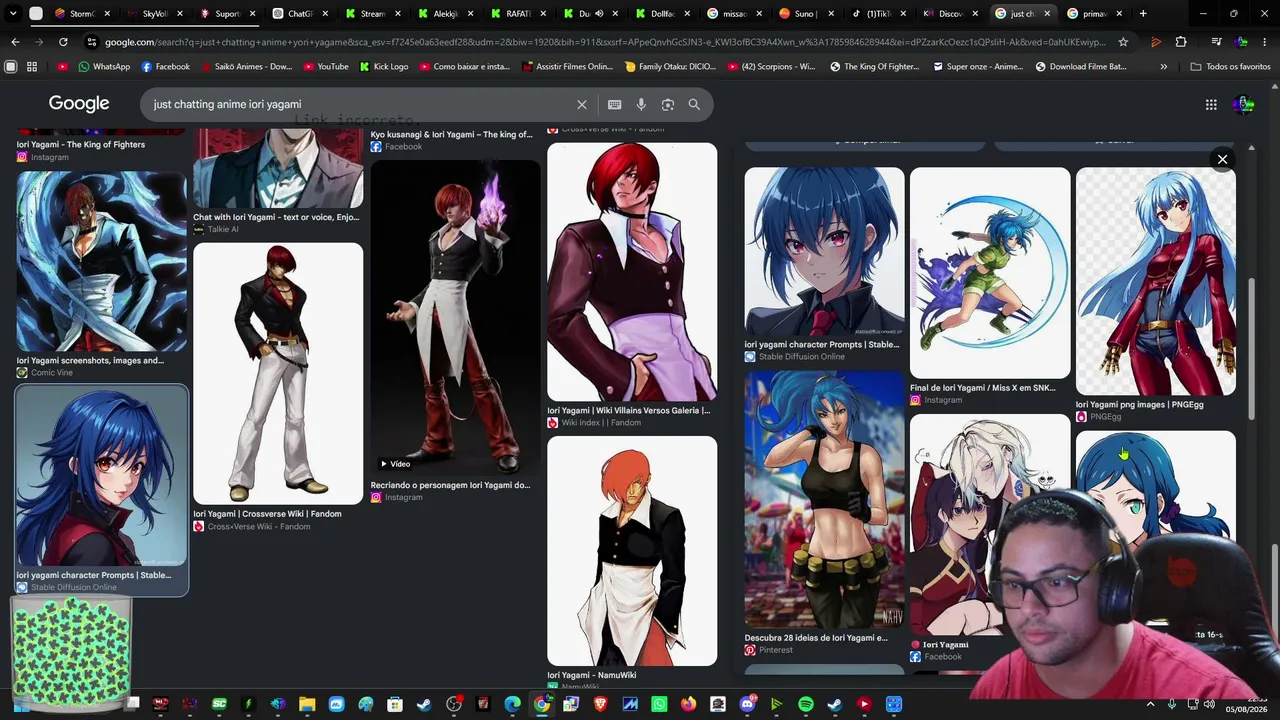Viewport: 1280px width, 720px height.
Task: Open the Family Otaku bookmark
Action: pos(668,66)
